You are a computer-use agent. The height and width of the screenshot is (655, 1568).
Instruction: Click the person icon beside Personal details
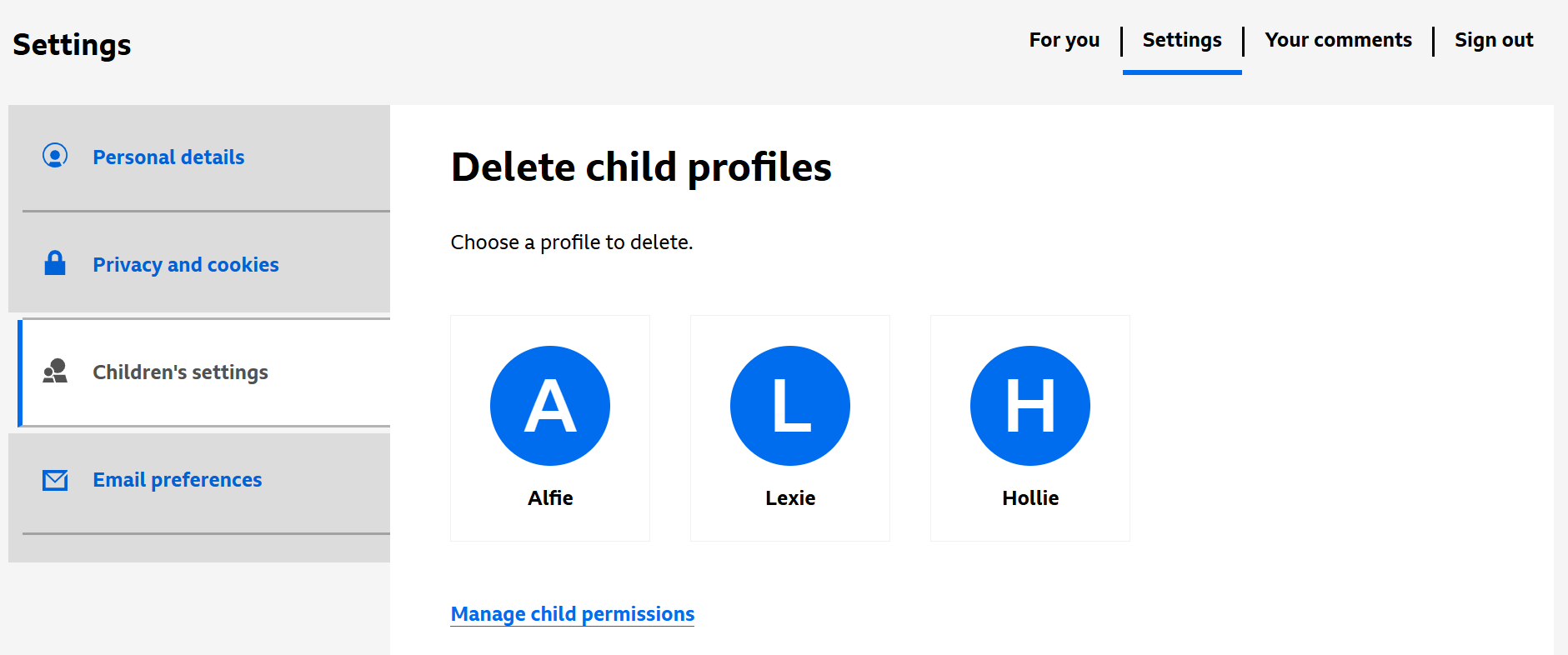tap(55, 157)
